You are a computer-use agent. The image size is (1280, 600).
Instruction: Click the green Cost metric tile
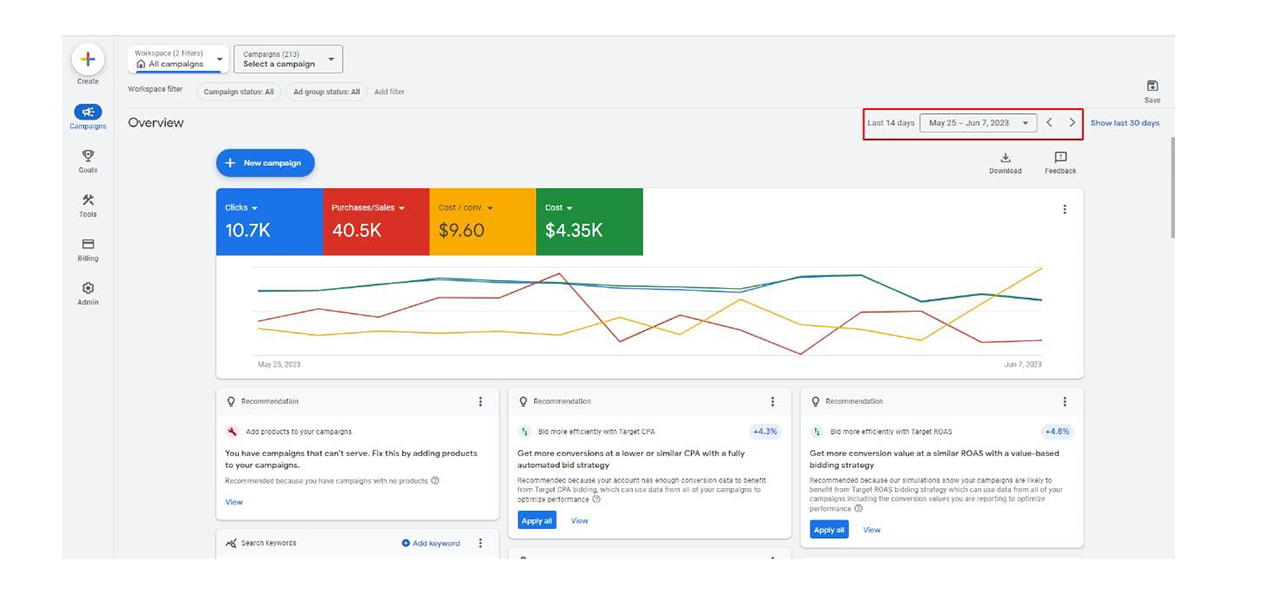(x=589, y=221)
